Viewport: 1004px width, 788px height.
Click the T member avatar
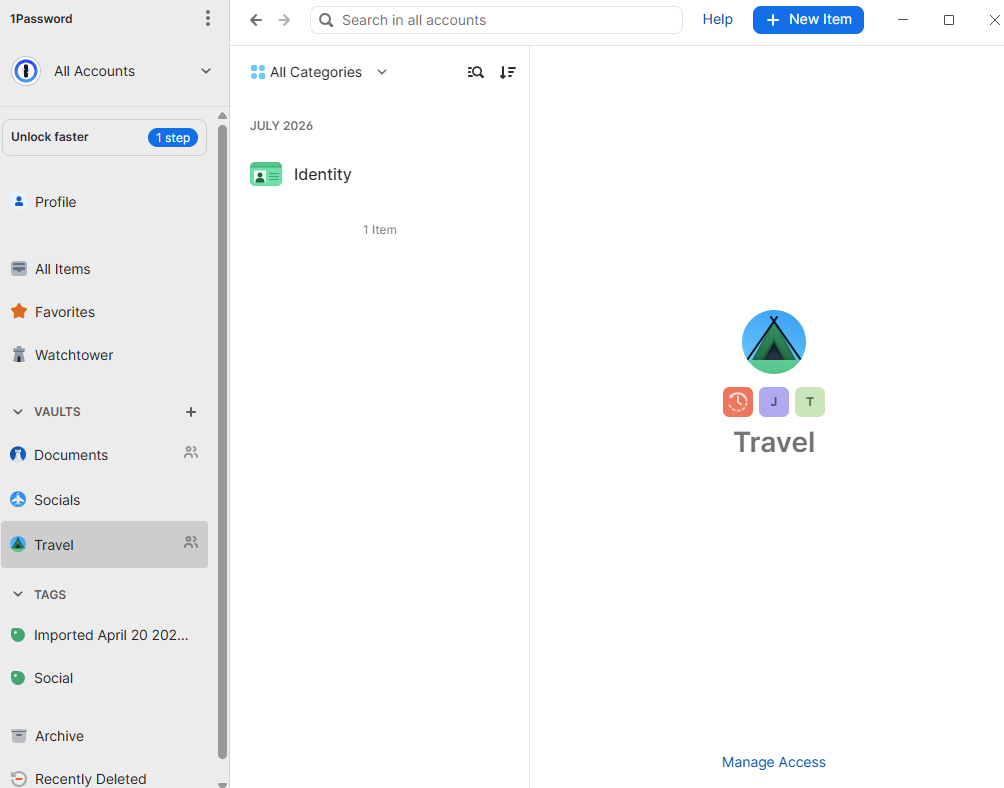[x=809, y=402]
